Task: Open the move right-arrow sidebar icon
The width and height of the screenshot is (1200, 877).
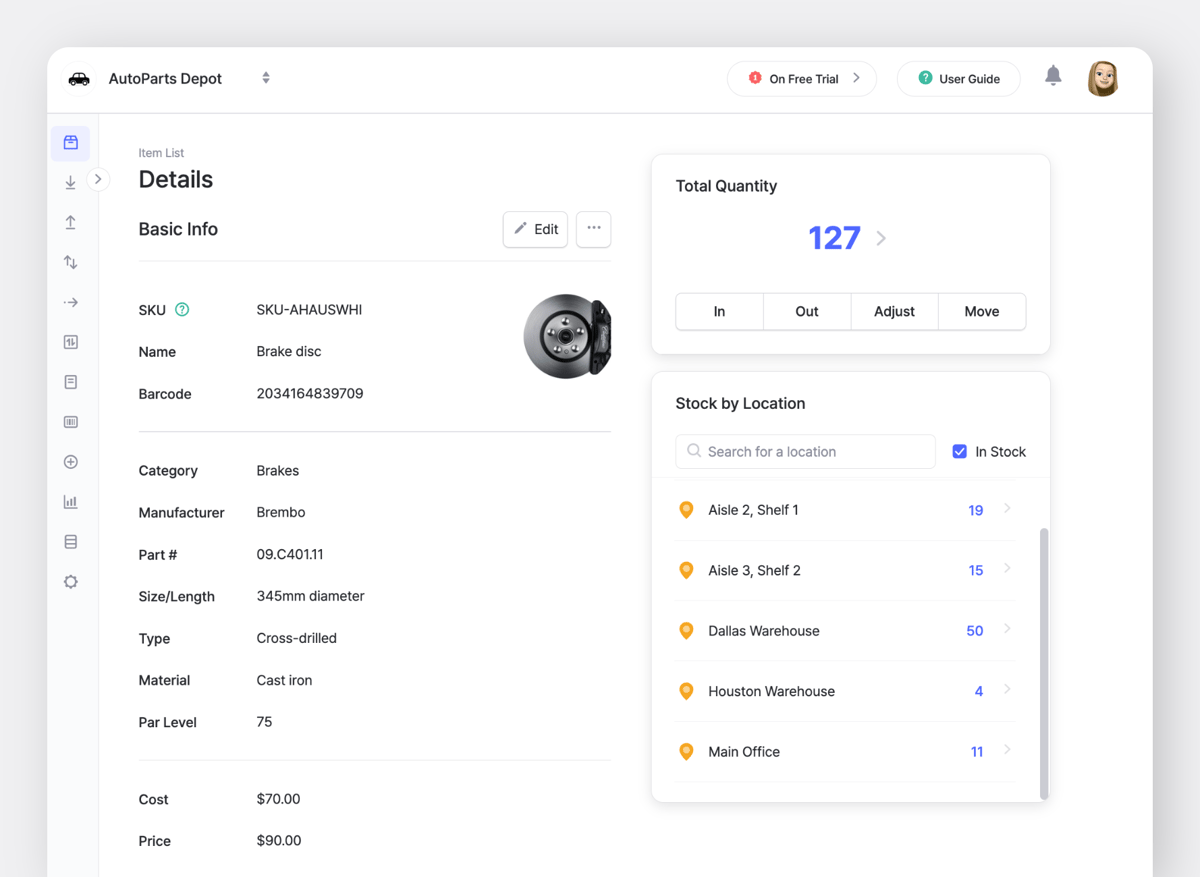Action: (70, 302)
